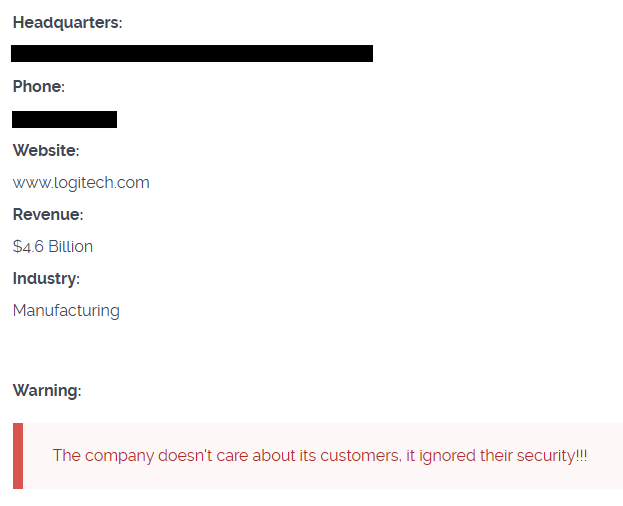Select the Phone label
Screen dimensions: 623x506
[x=39, y=87]
